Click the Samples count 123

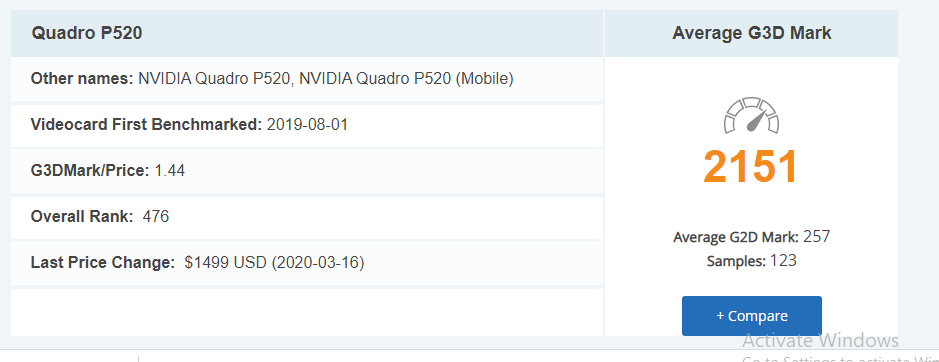click(x=783, y=261)
